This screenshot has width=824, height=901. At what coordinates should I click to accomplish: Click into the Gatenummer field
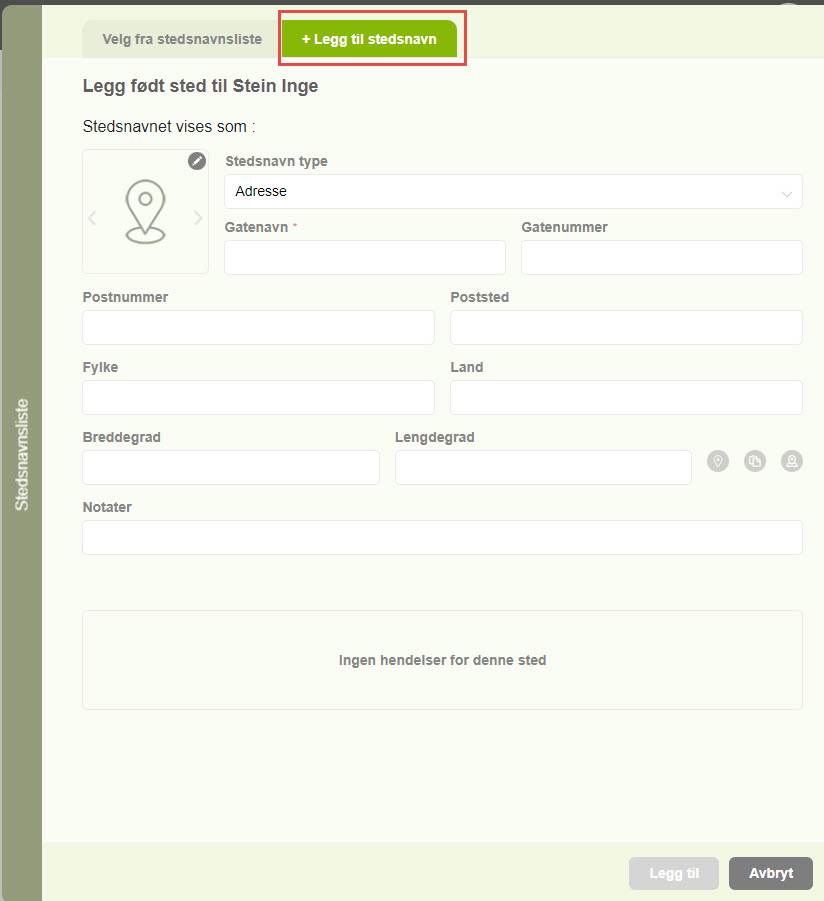click(x=661, y=257)
